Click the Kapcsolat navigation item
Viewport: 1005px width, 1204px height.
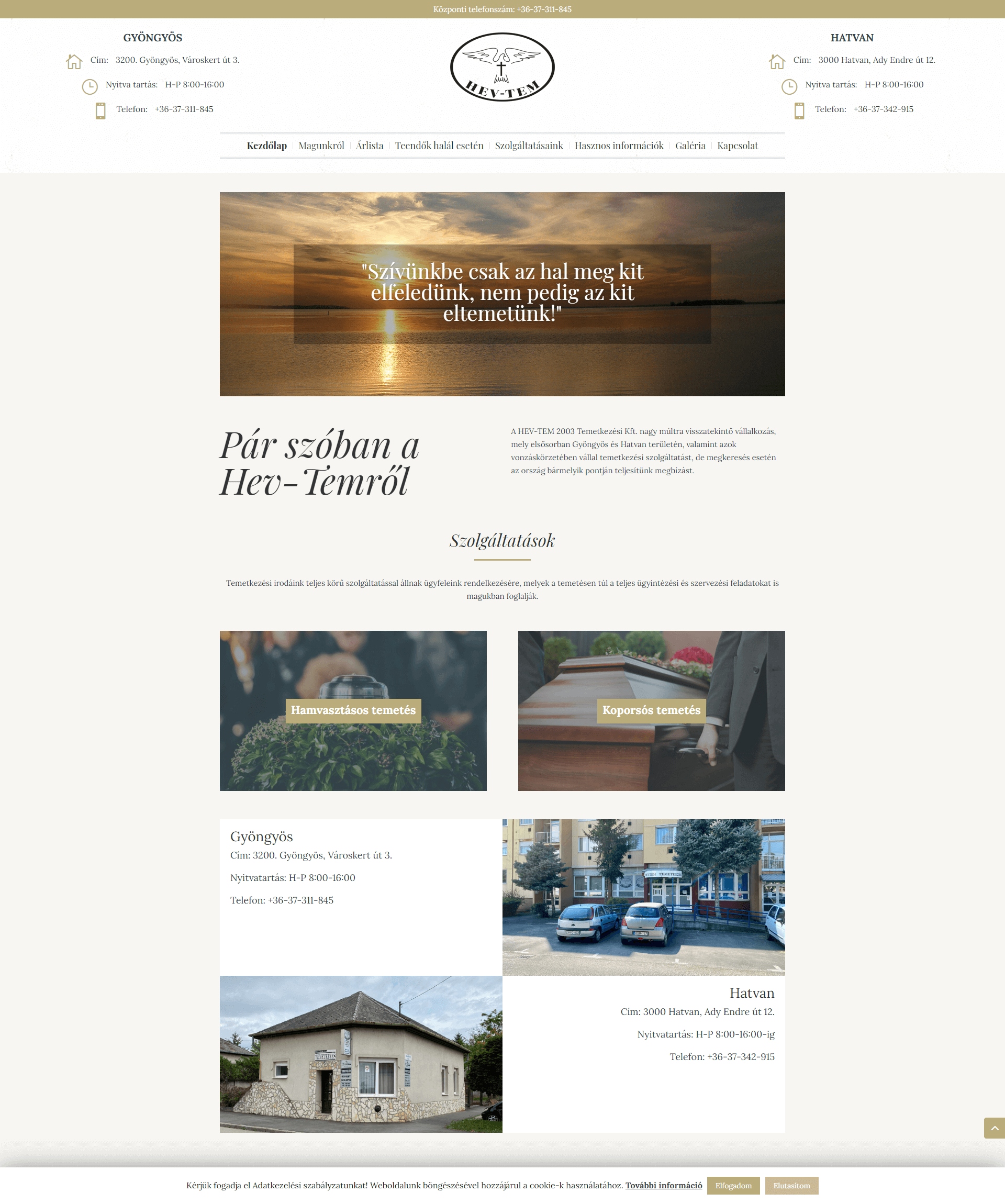point(737,147)
